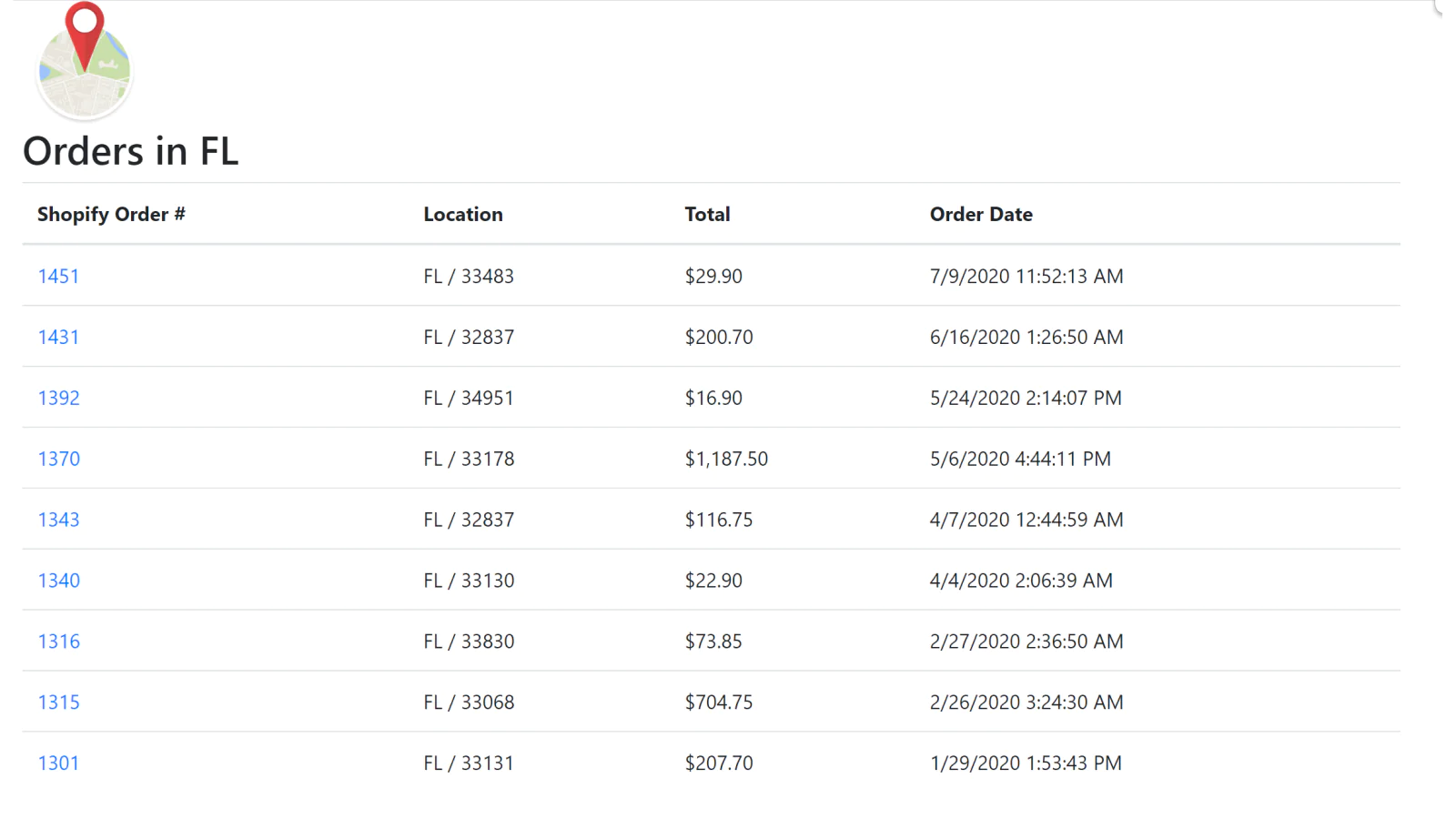Click date 4/4/2020 2:06:39 AM
Image resolution: width=1456 pixels, height=819 pixels.
1021,581
